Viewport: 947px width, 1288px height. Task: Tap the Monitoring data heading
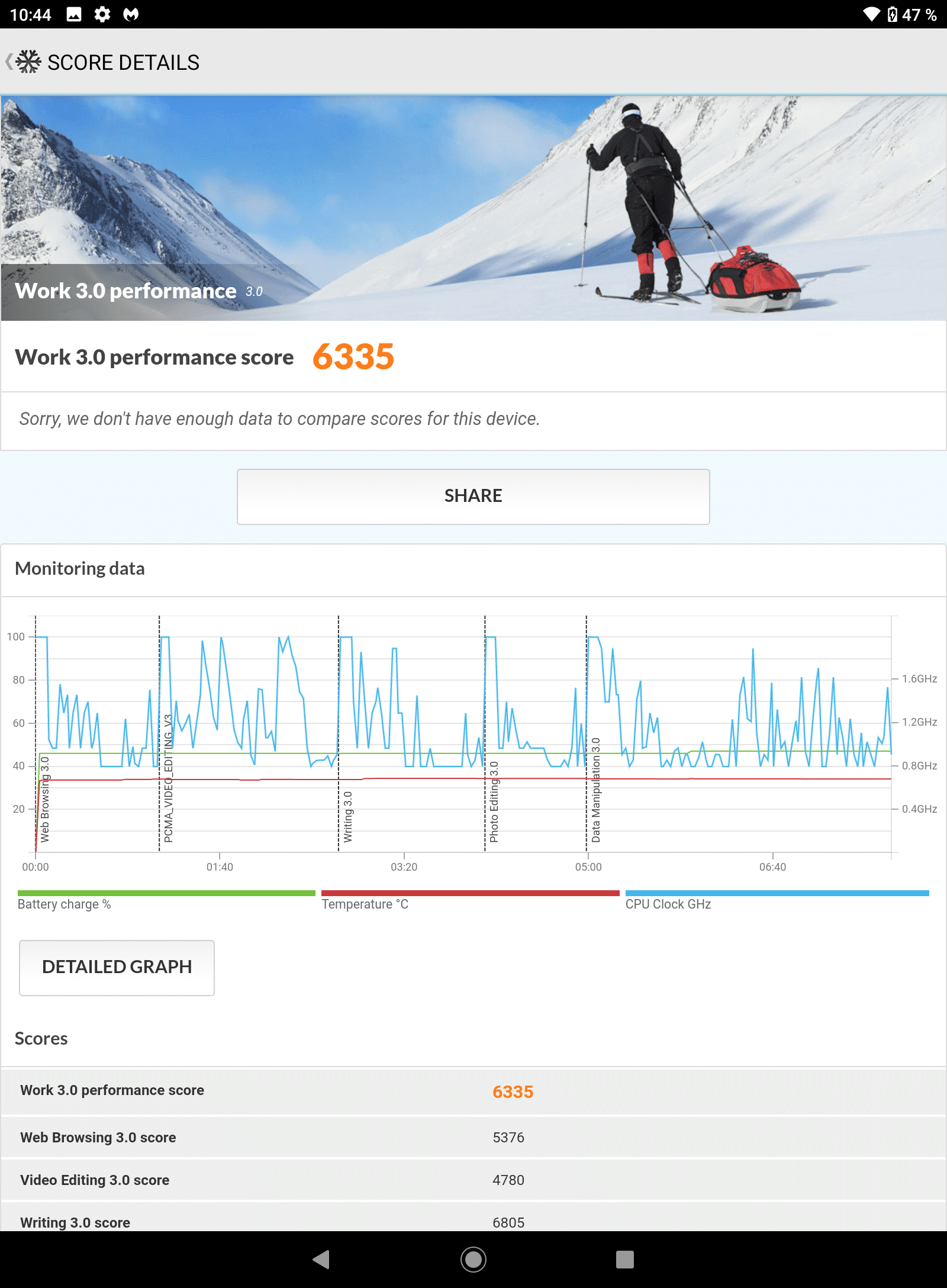click(x=80, y=569)
